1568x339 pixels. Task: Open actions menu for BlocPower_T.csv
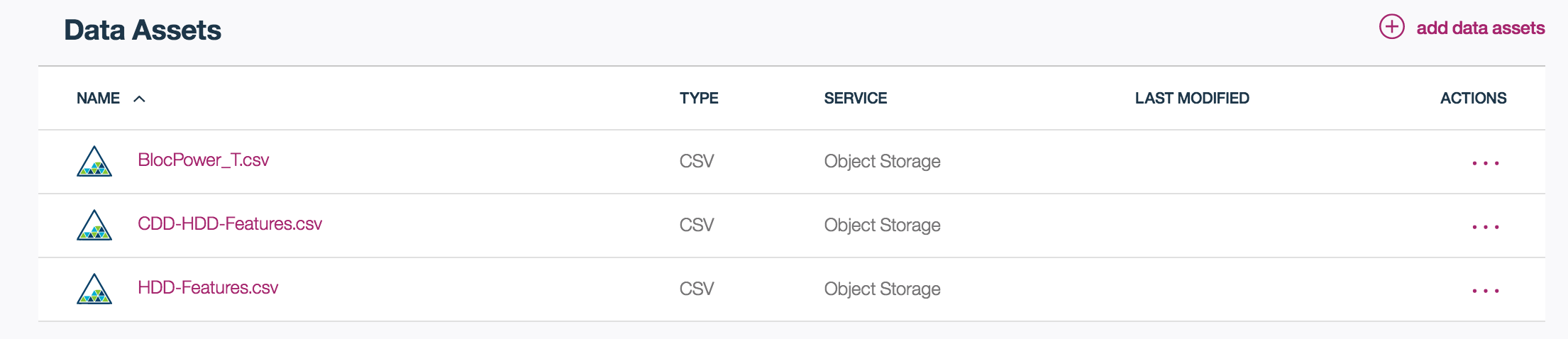pos(1485,163)
